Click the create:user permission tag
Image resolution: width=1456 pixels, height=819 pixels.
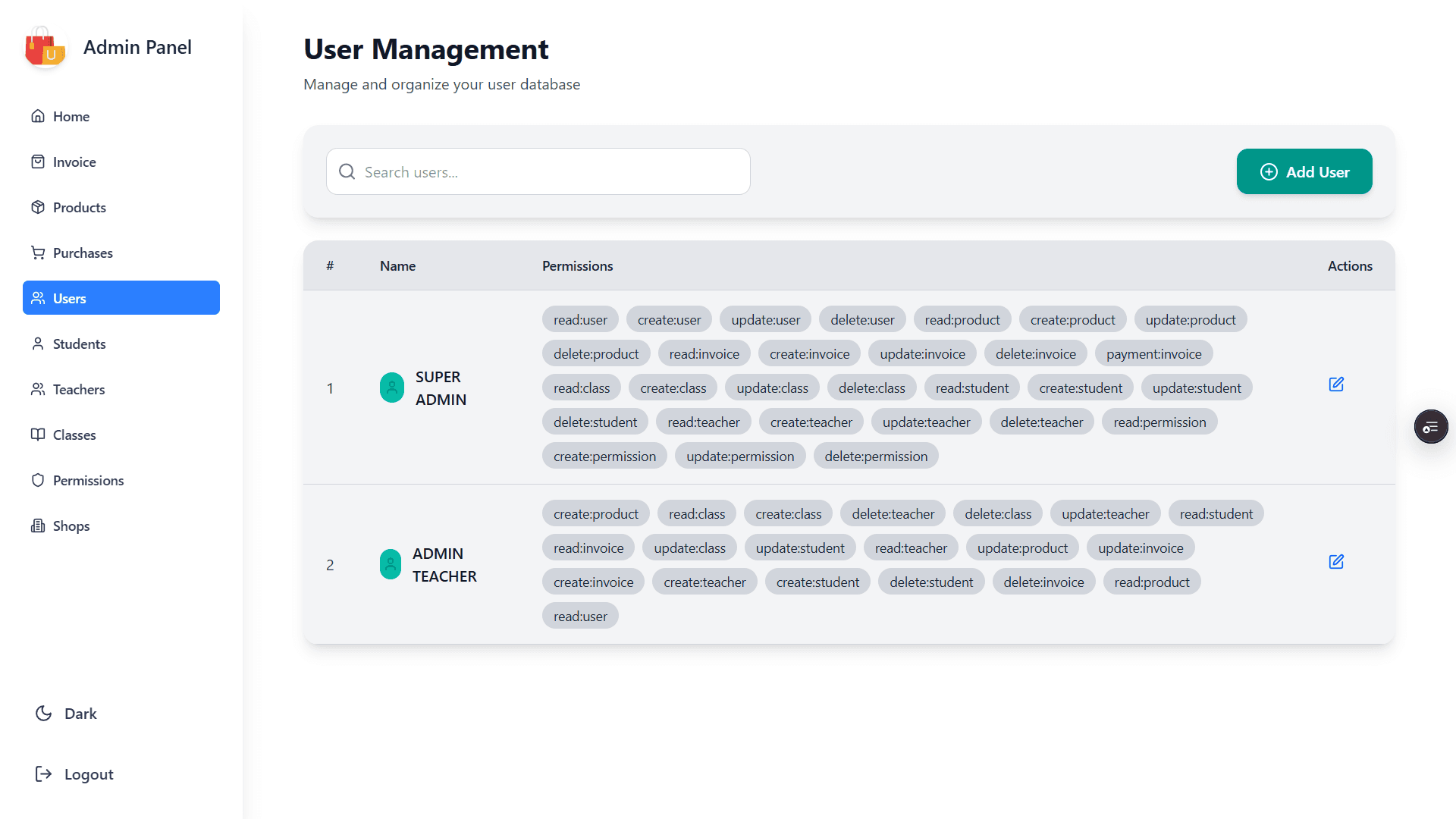tap(669, 319)
